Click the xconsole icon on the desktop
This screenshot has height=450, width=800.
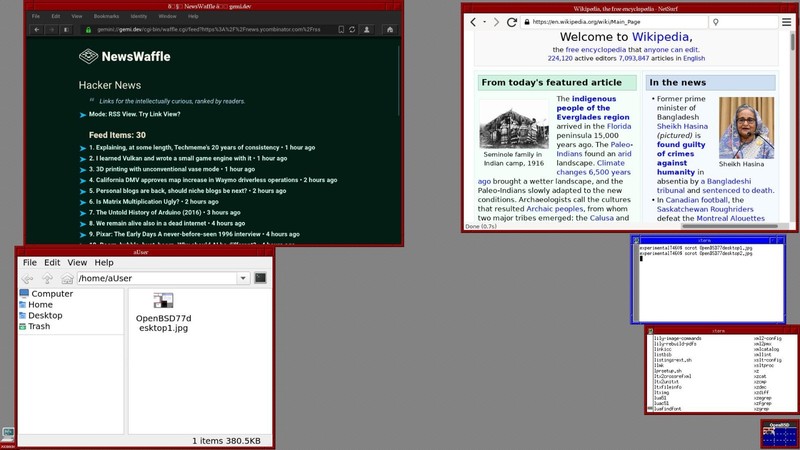(8, 437)
